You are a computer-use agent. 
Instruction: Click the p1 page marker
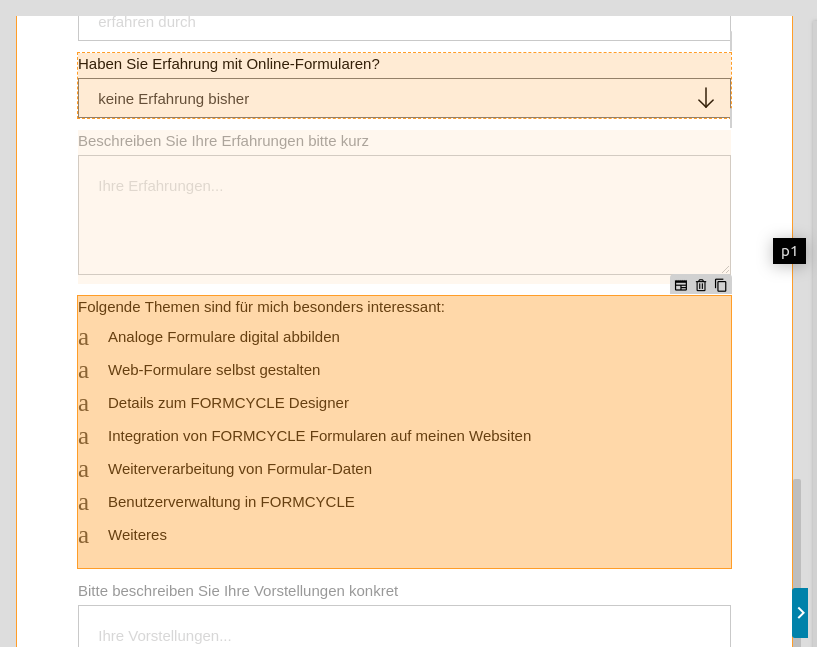789,252
